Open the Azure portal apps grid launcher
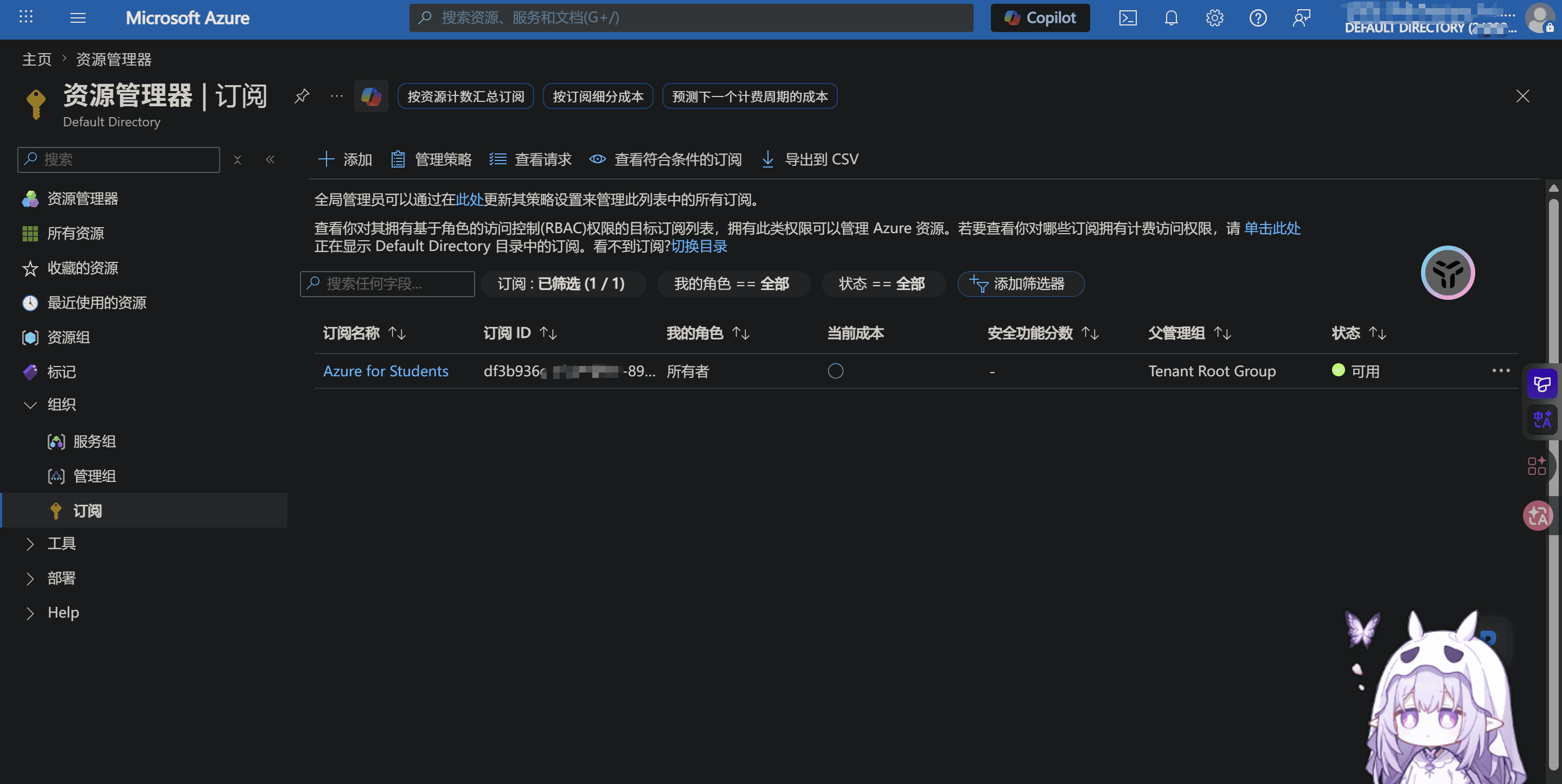The width and height of the screenshot is (1562, 784). (26, 17)
